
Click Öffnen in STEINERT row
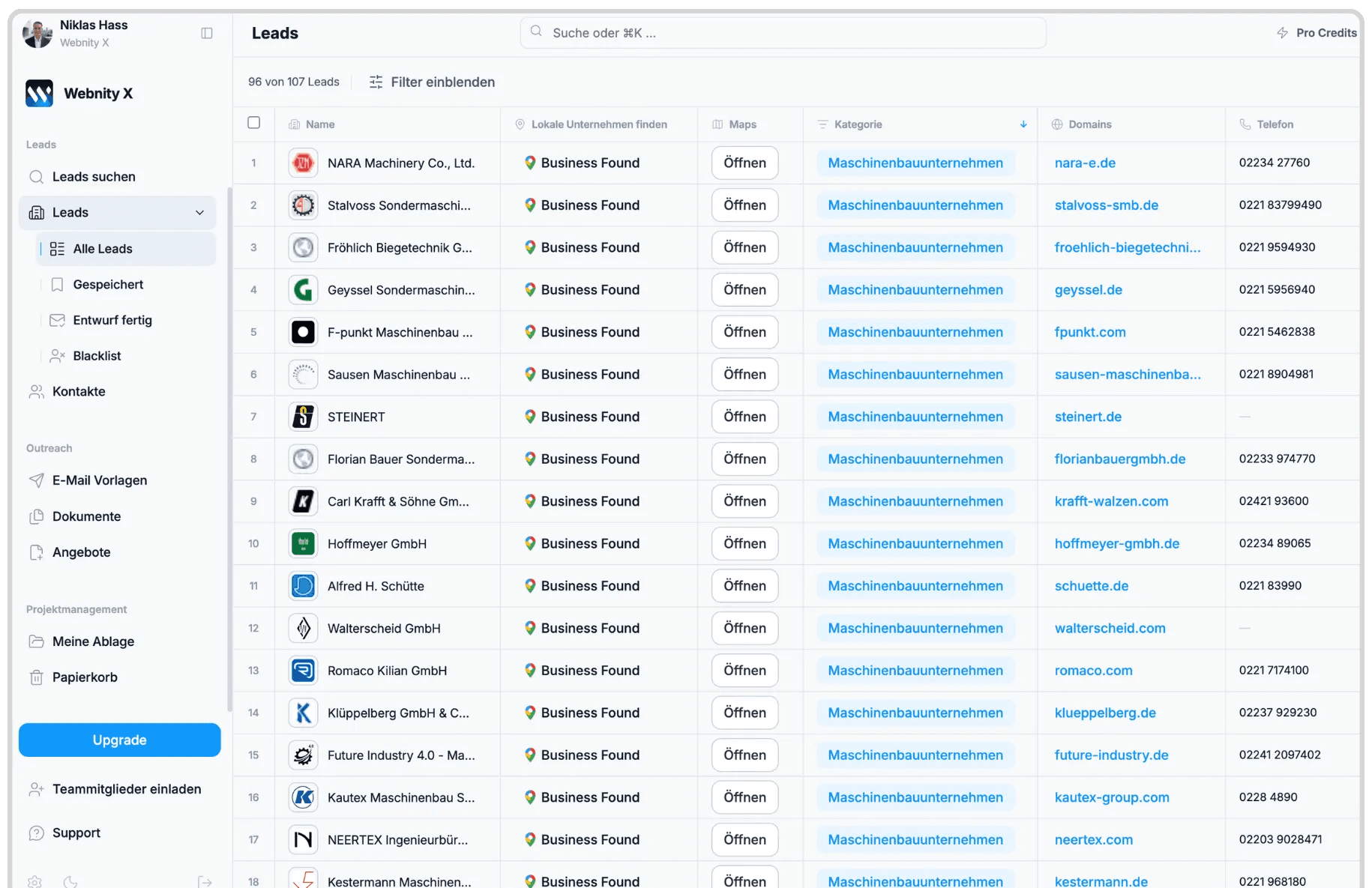745,417
